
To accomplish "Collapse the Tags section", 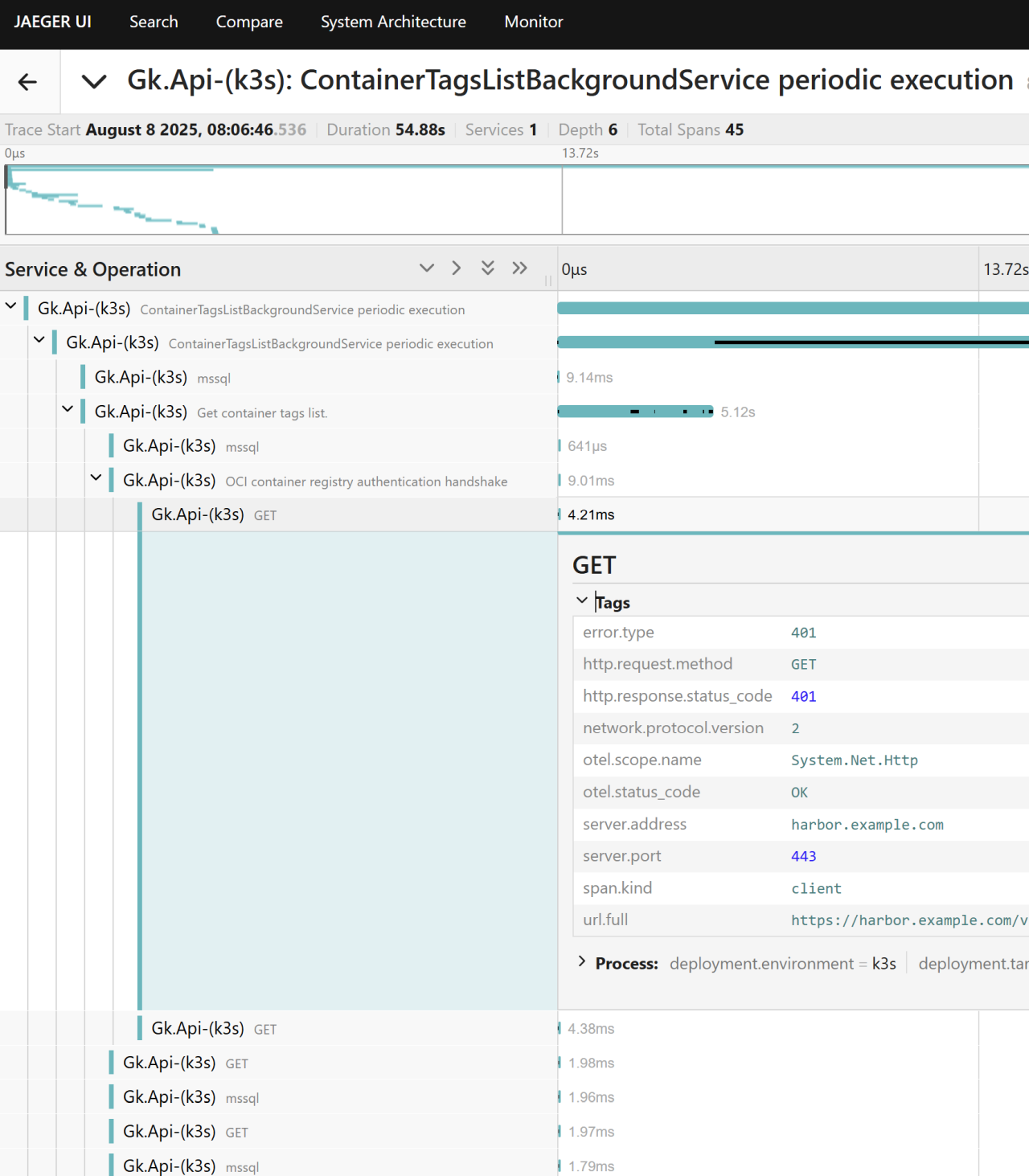I will 583,601.
